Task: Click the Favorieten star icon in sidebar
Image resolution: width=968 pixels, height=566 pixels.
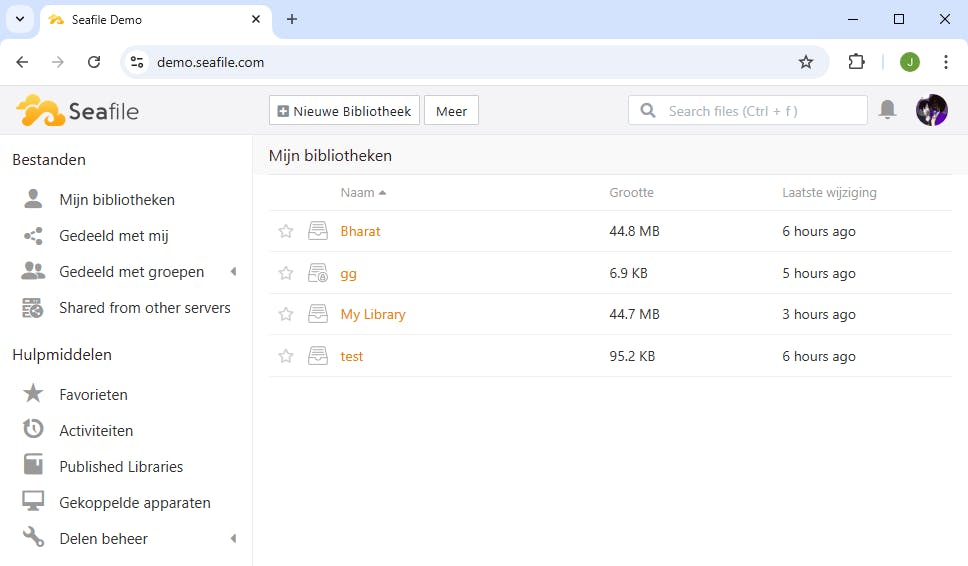Action: point(34,394)
